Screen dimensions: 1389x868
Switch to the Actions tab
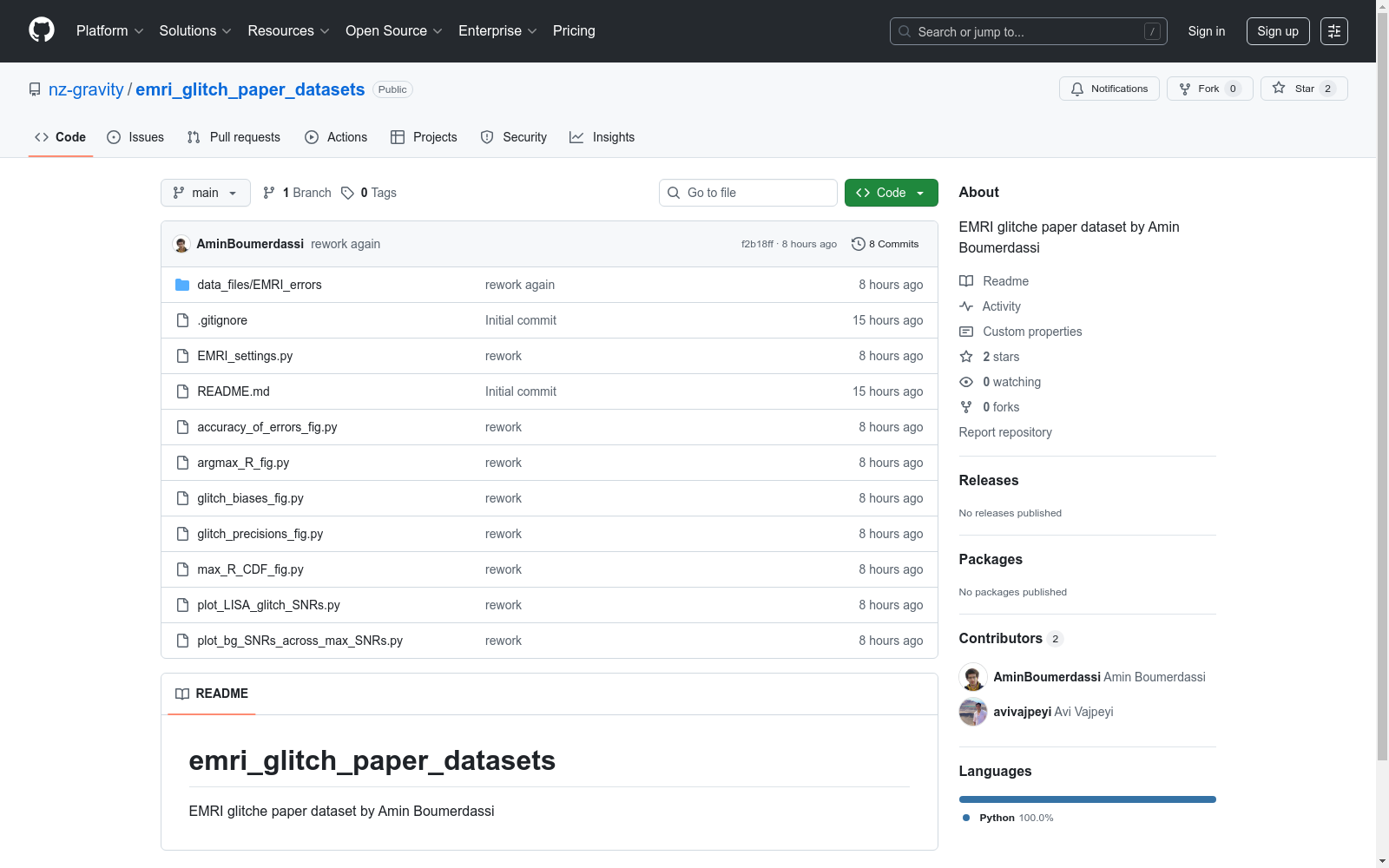pyautogui.click(x=336, y=137)
